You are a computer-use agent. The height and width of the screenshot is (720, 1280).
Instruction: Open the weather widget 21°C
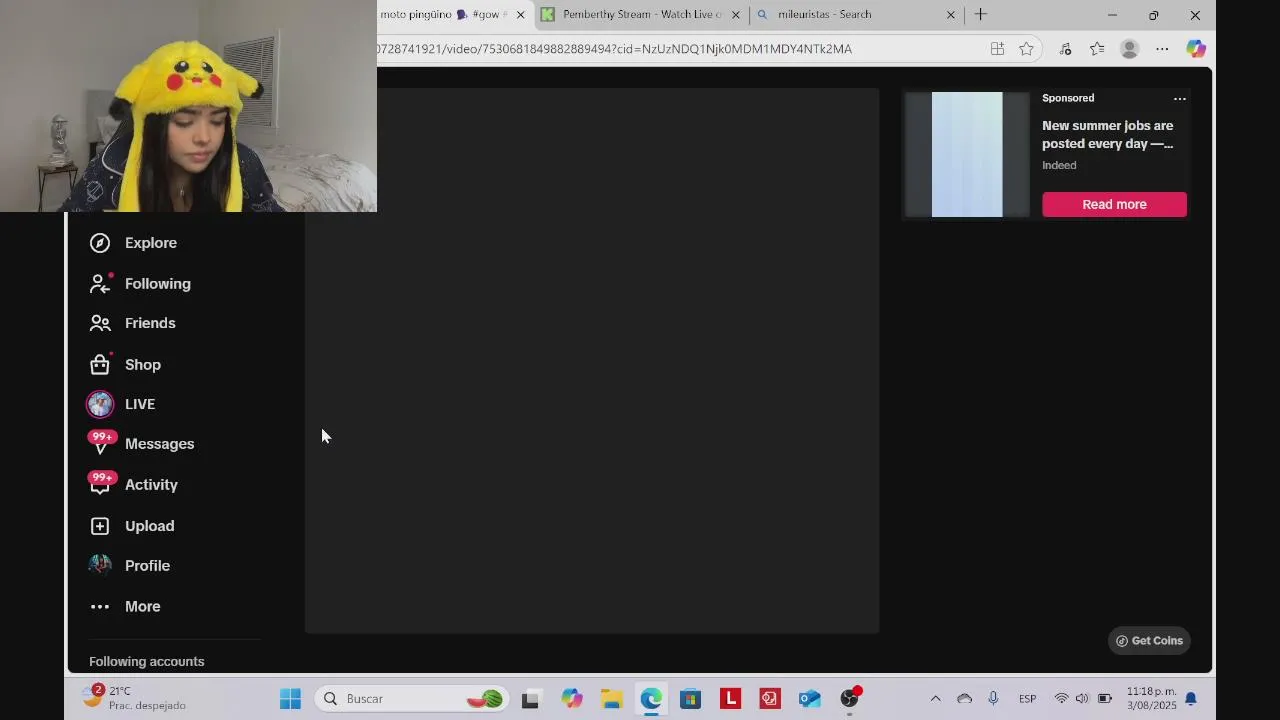pos(134,698)
